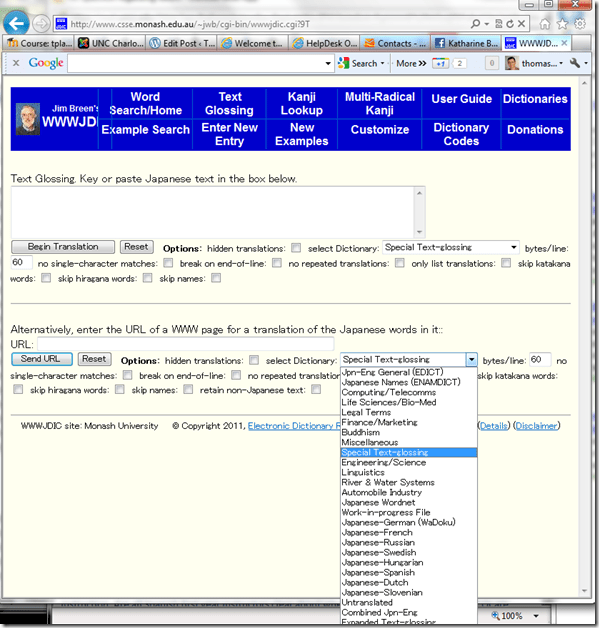Open Google search box history dropdown

click(328, 63)
